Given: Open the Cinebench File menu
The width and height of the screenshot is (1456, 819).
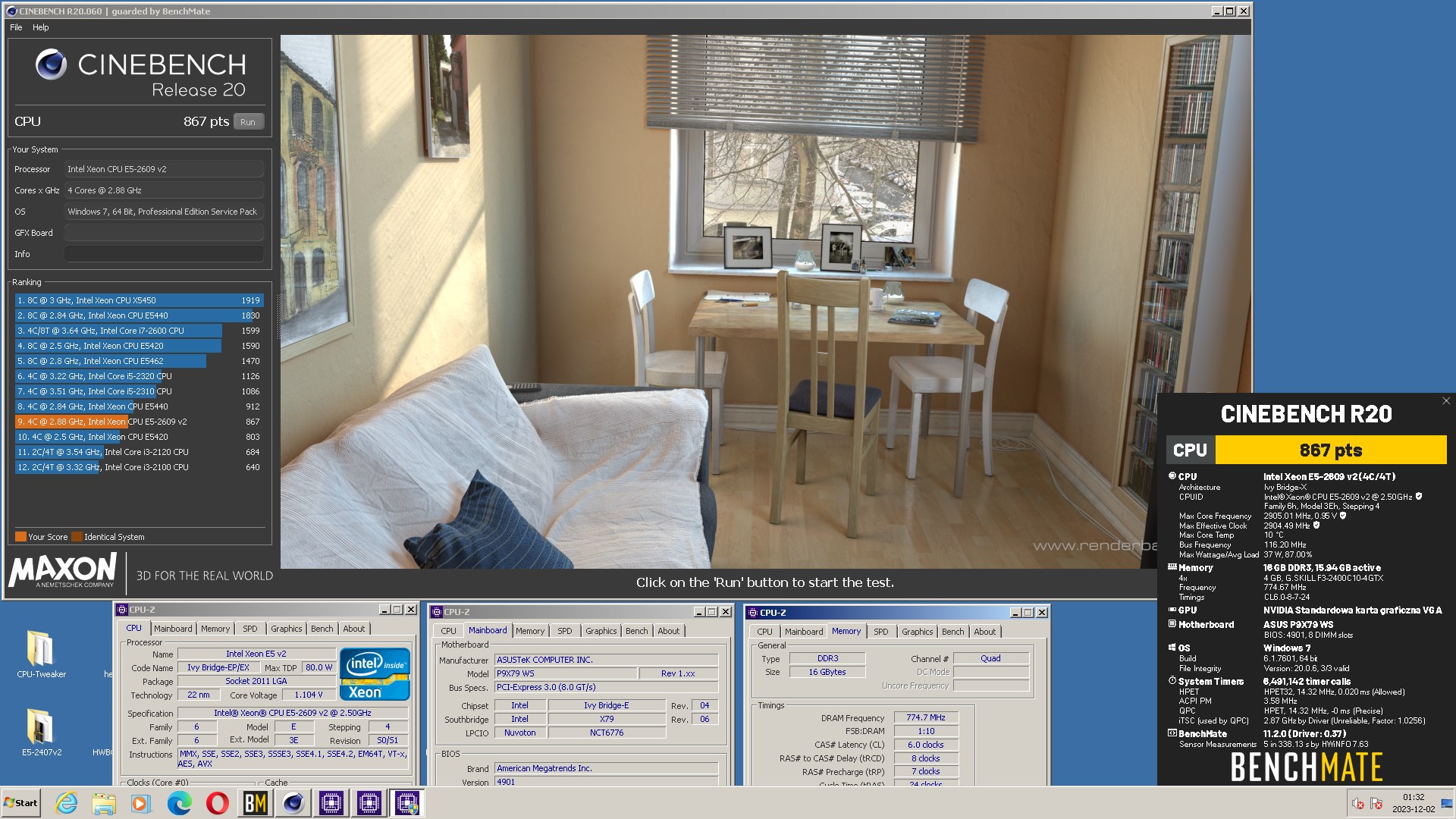Looking at the screenshot, I should [x=16, y=27].
